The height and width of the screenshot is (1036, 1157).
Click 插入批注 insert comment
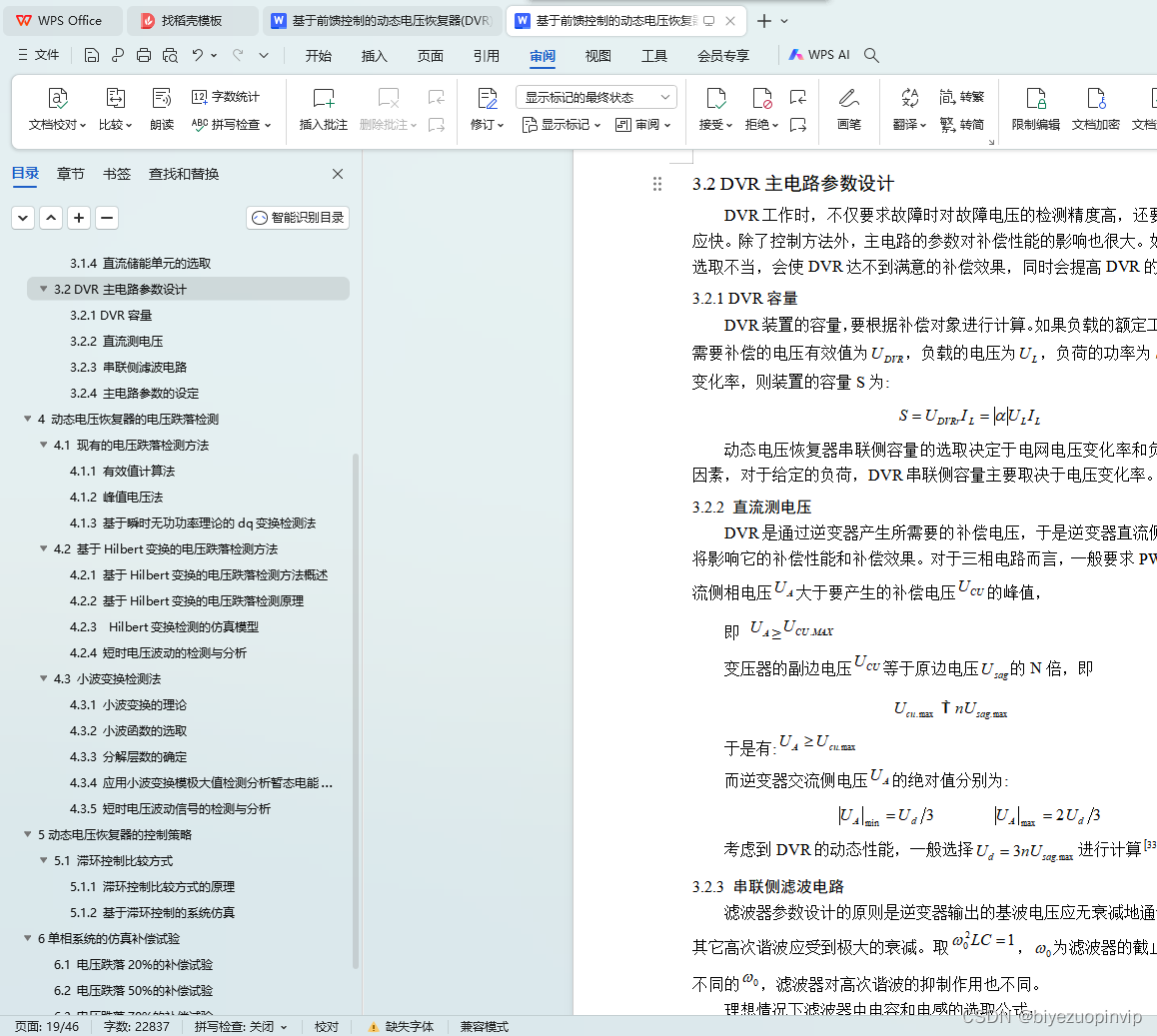323,109
